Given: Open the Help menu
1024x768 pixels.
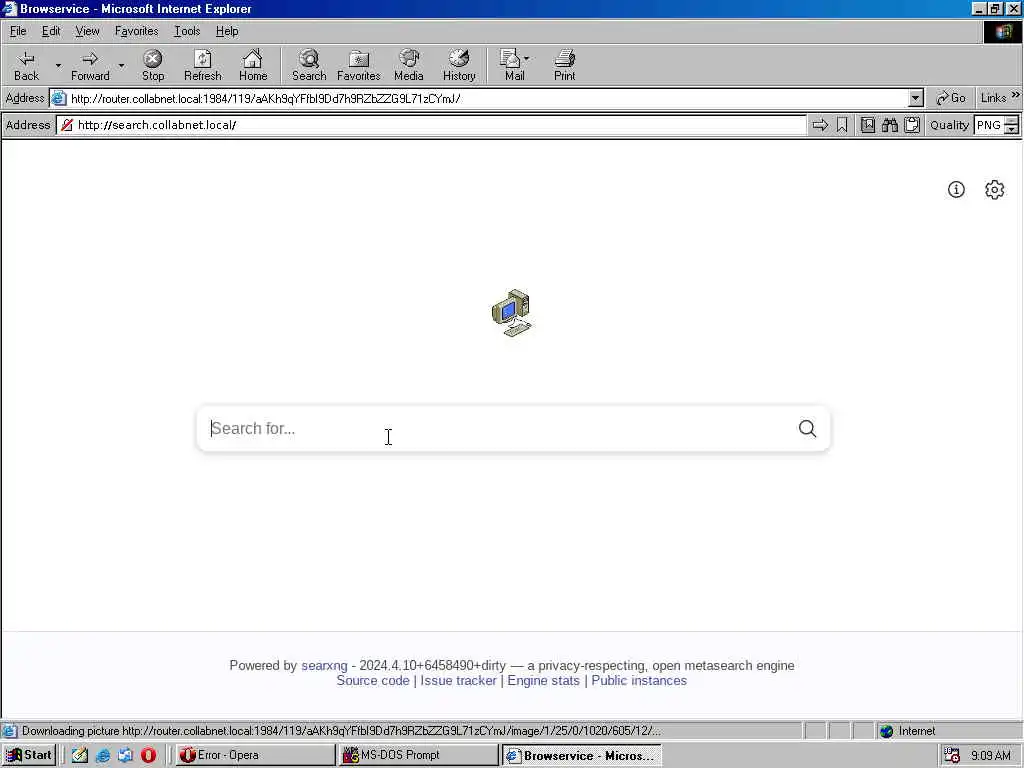Looking at the screenshot, I should (x=227, y=31).
